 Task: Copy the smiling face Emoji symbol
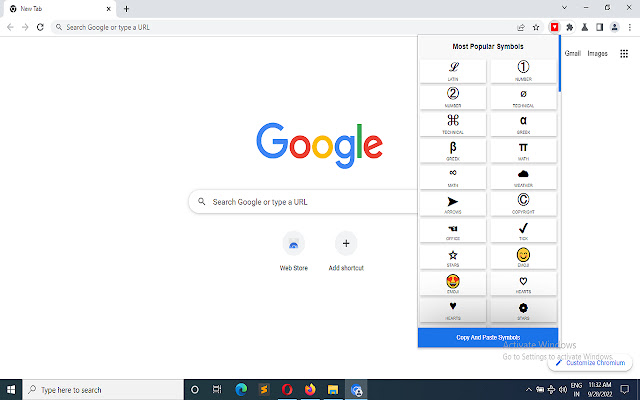(x=523, y=257)
